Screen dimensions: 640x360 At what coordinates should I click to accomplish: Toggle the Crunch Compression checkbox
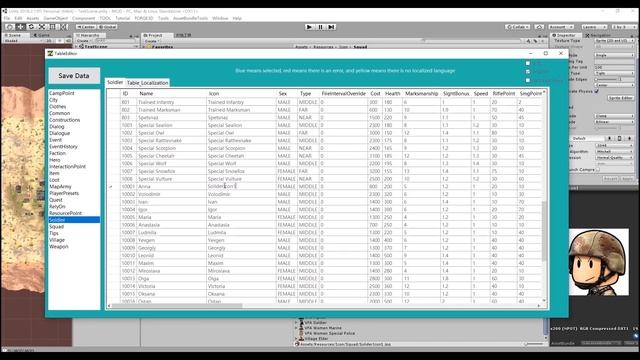tap(598, 169)
